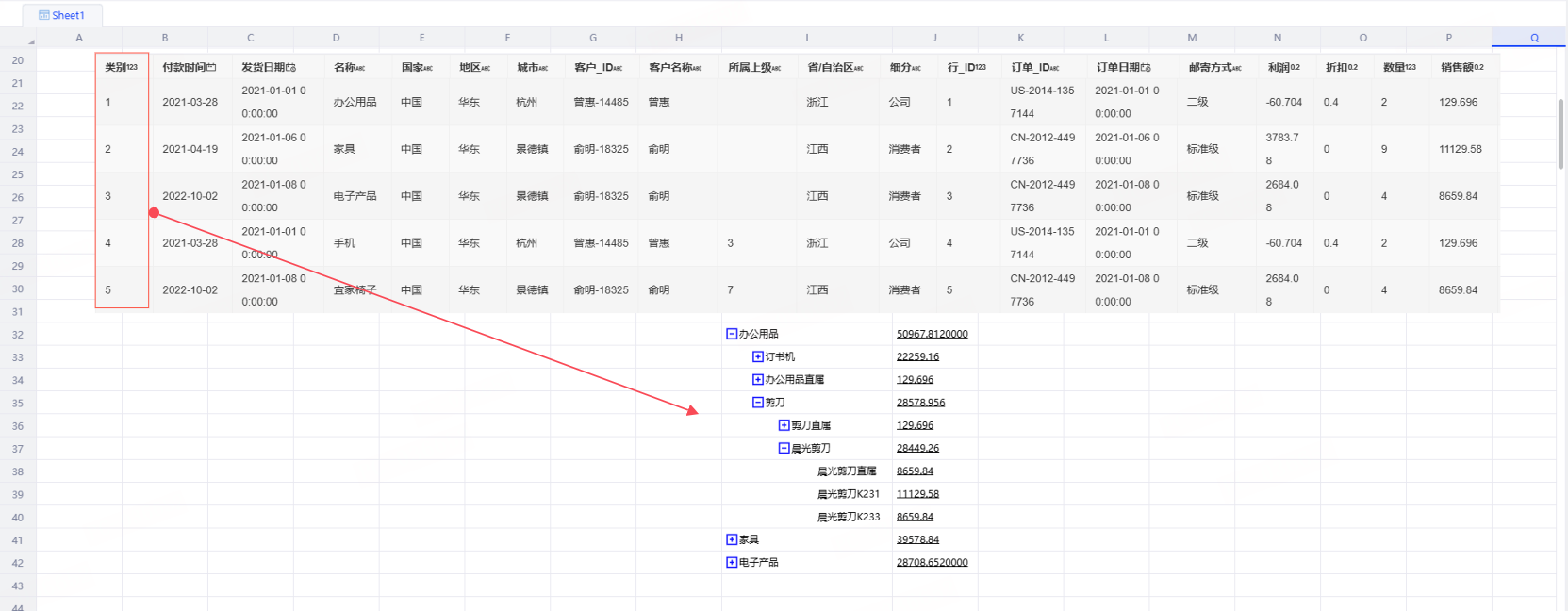The image size is (1568, 611).
Task: Click datetime type icon beside 发货日期
Action: pyautogui.click(x=291, y=68)
